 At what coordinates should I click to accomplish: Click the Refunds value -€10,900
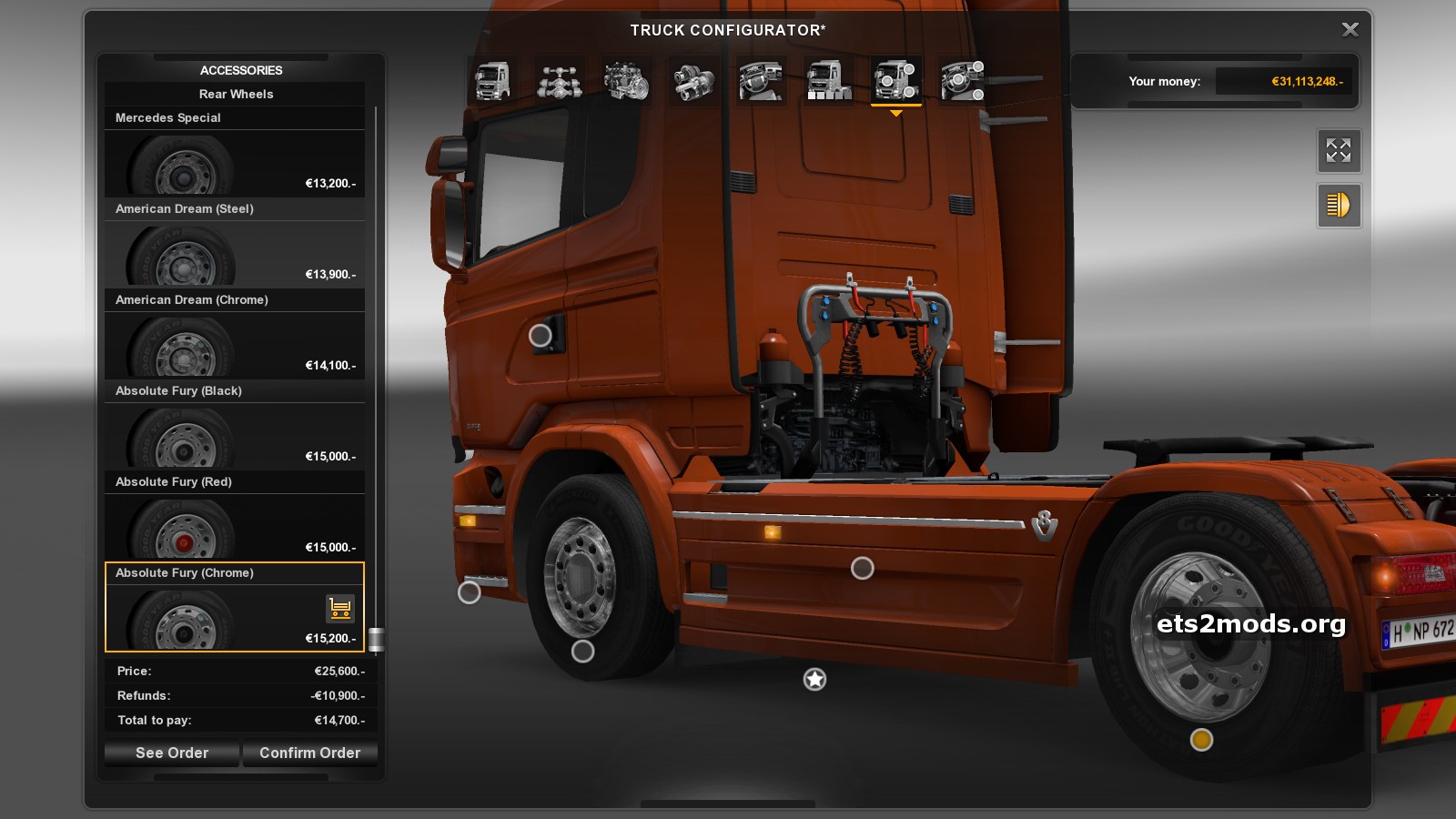[338, 695]
